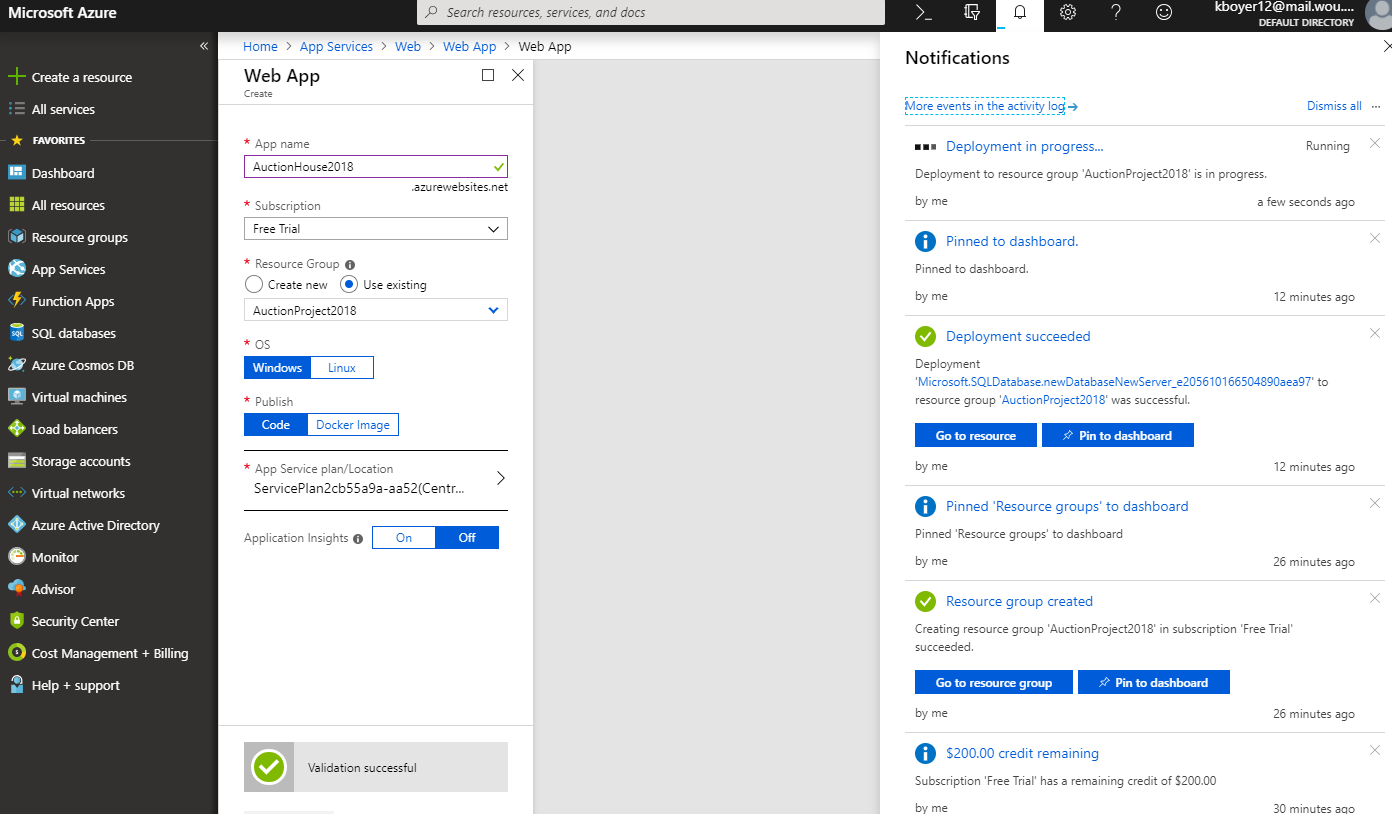The width and height of the screenshot is (1392, 814).
Task: Open the notifications more options ellipsis
Action: (x=1376, y=106)
